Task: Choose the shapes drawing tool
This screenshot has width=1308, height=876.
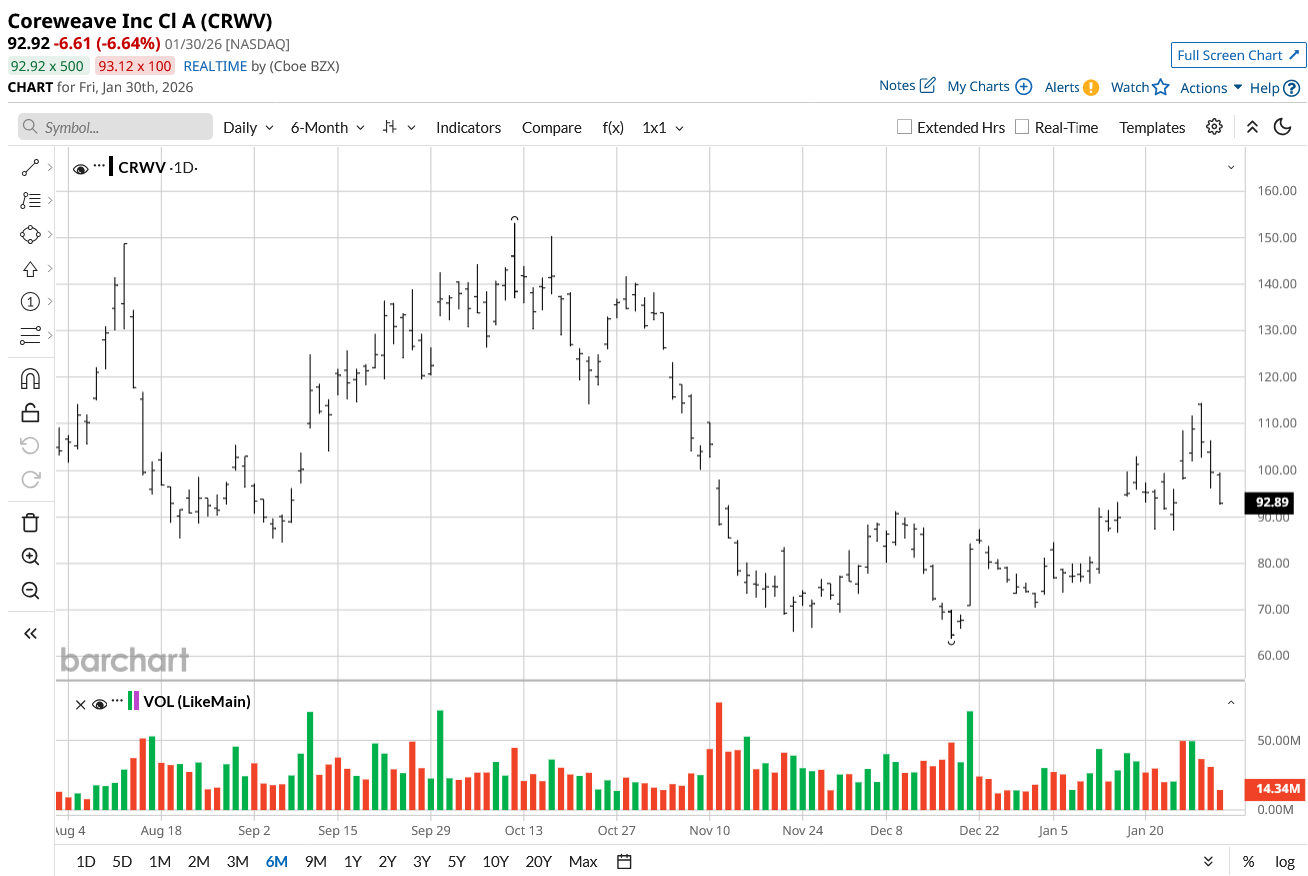Action: (30, 235)
